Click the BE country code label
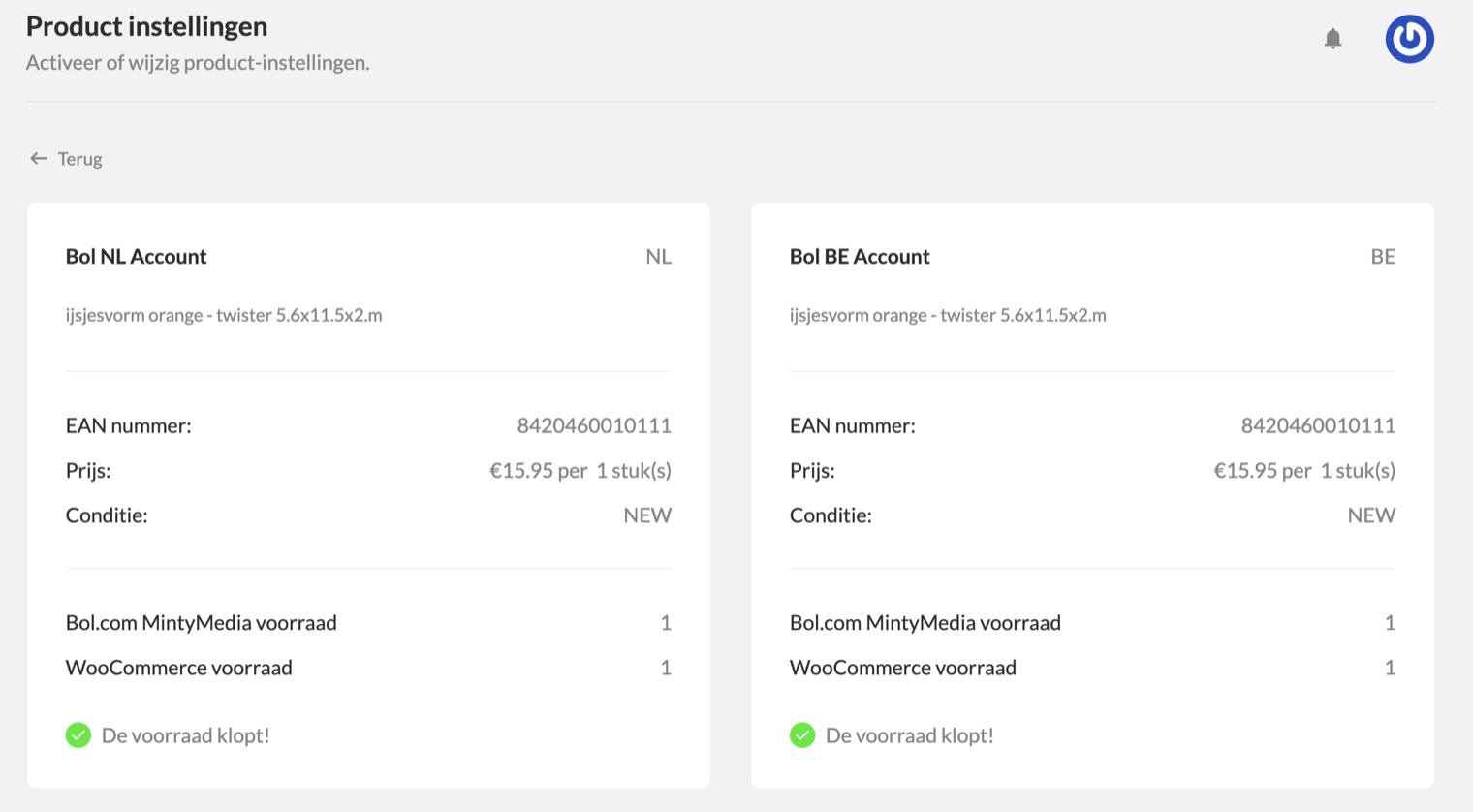This screenshot has height=812, width=1473. pyautogui.click(x=1383, y=257)
